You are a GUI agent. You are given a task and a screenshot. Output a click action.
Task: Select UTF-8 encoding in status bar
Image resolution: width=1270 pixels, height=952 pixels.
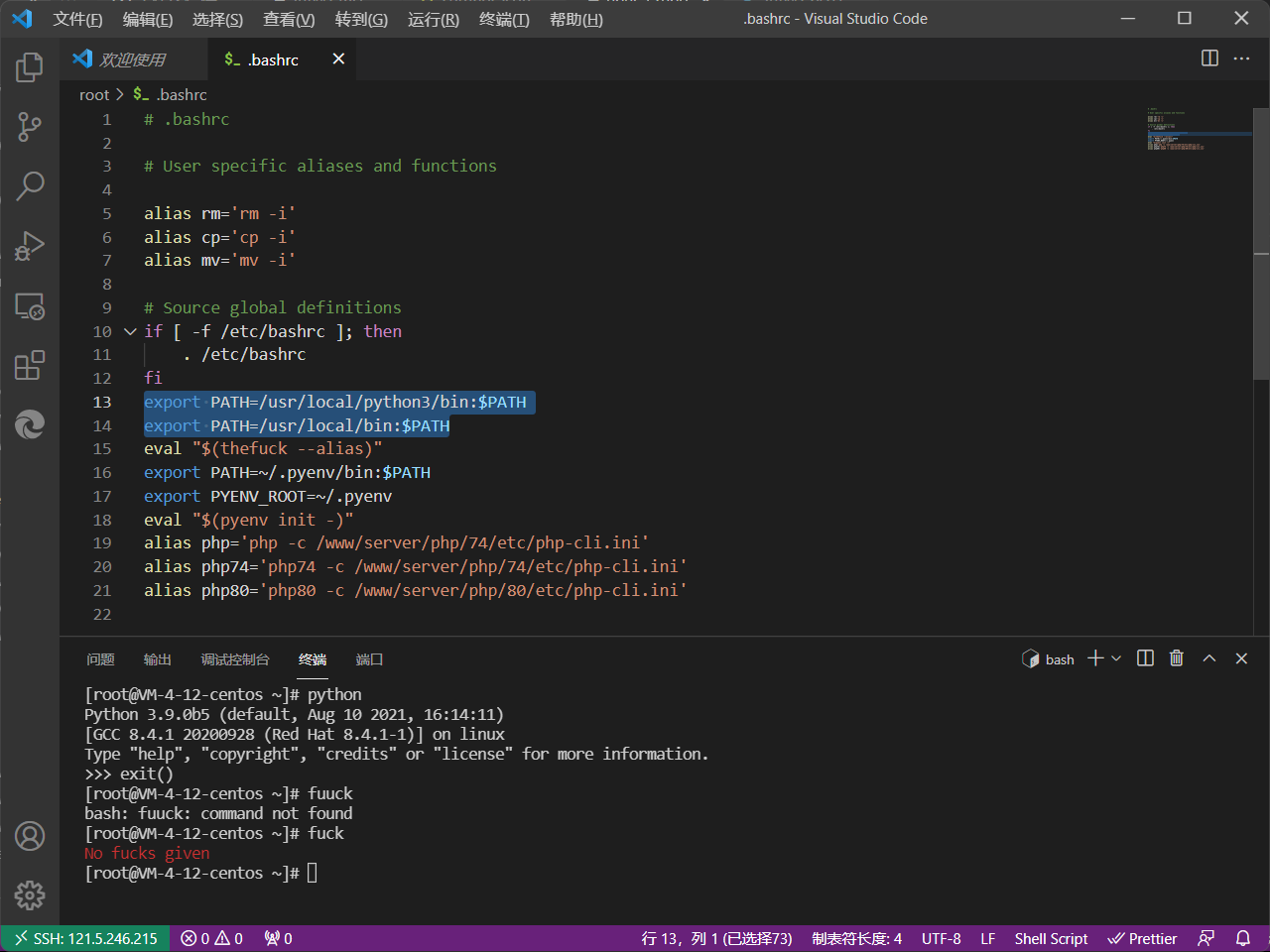click(941, 938)
